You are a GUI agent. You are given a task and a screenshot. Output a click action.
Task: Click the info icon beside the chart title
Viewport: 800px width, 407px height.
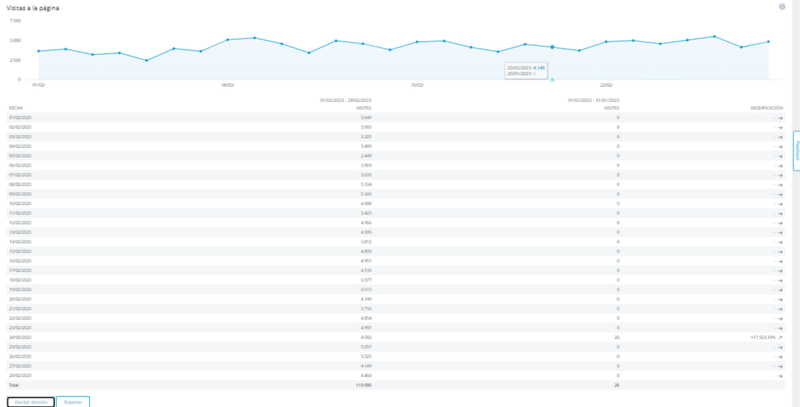click(780, 7)
